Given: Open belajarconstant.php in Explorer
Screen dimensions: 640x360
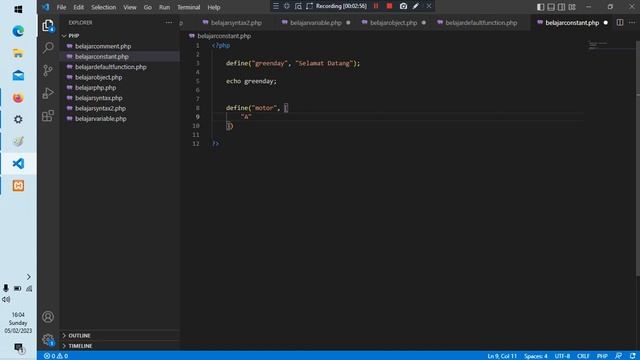Looking at the screenshot, I should click(102, 57).
